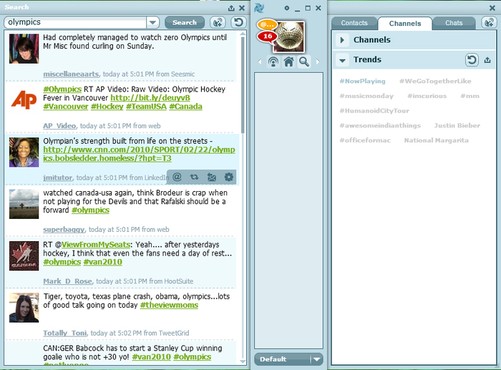The width and height of the screenshot is (501, 370).
Task: Click the right navigation arrow beside magnifier icon
Action: tap(317, 62)
